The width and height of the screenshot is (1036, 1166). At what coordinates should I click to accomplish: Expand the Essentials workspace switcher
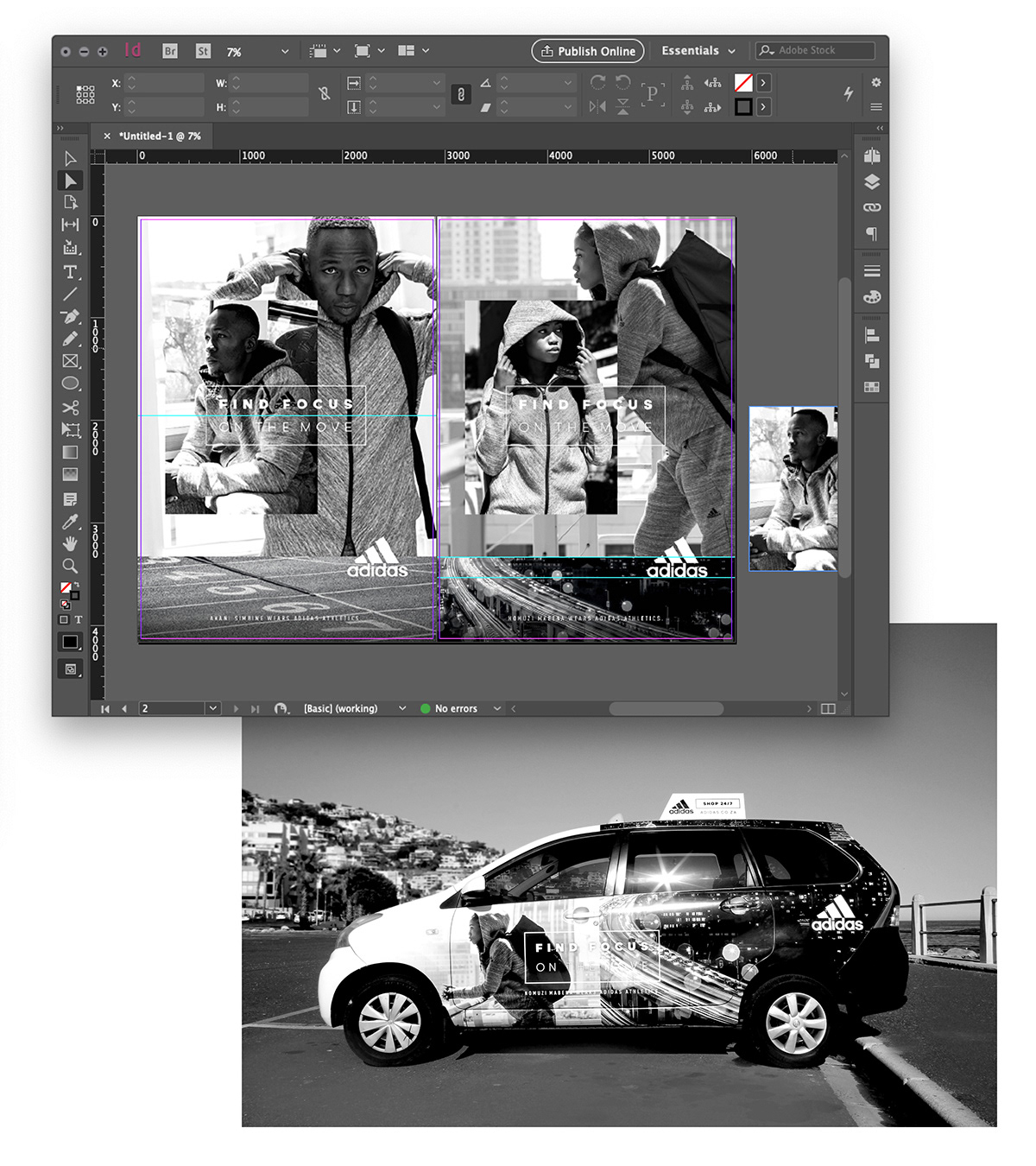click(698, 51)
